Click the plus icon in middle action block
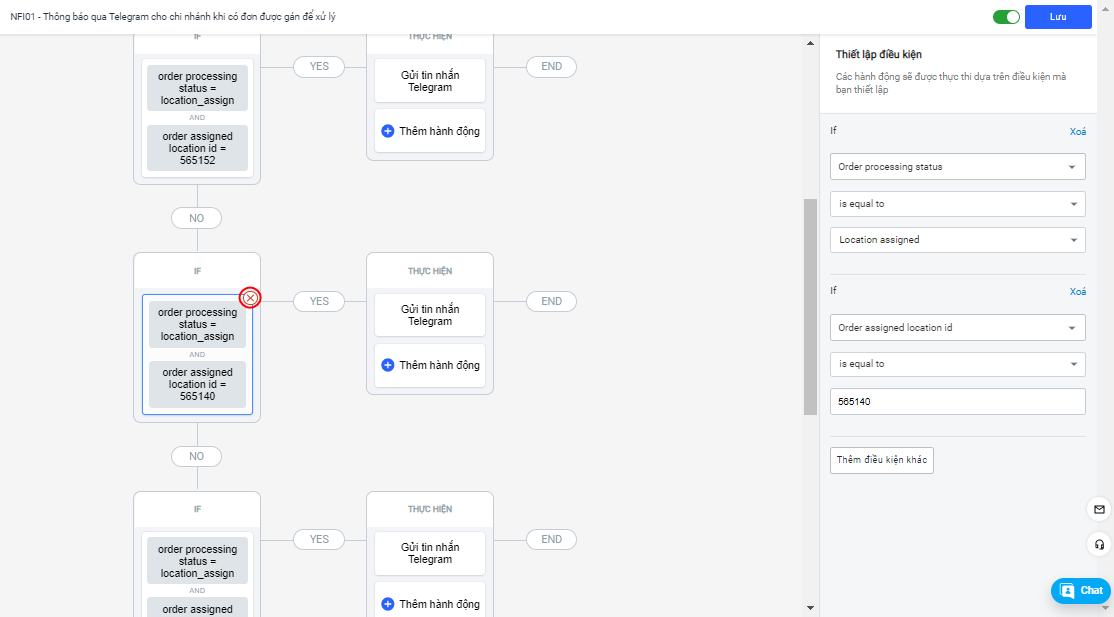The image size is (1114, 617). tap(388, 365)
